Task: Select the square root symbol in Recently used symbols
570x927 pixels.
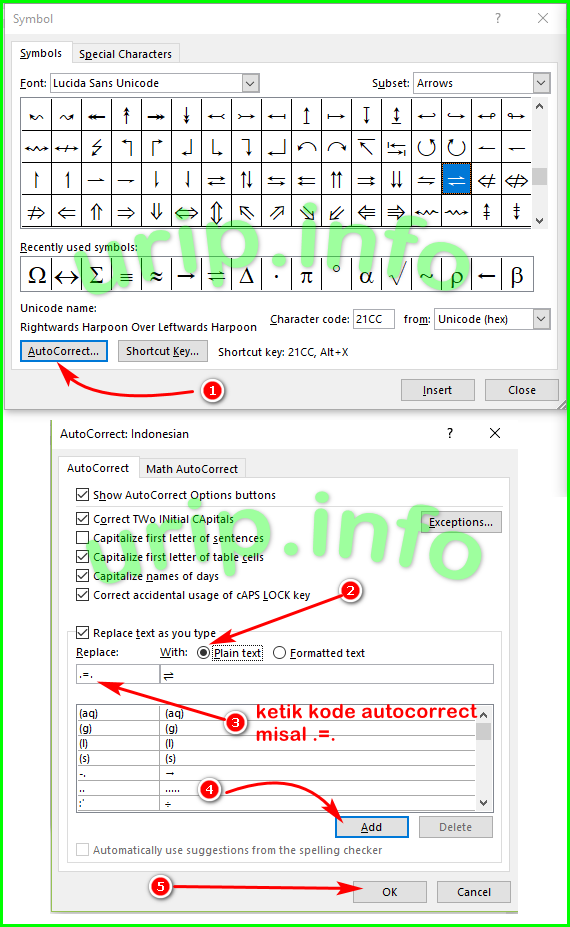Action: [x=397, y=275]
